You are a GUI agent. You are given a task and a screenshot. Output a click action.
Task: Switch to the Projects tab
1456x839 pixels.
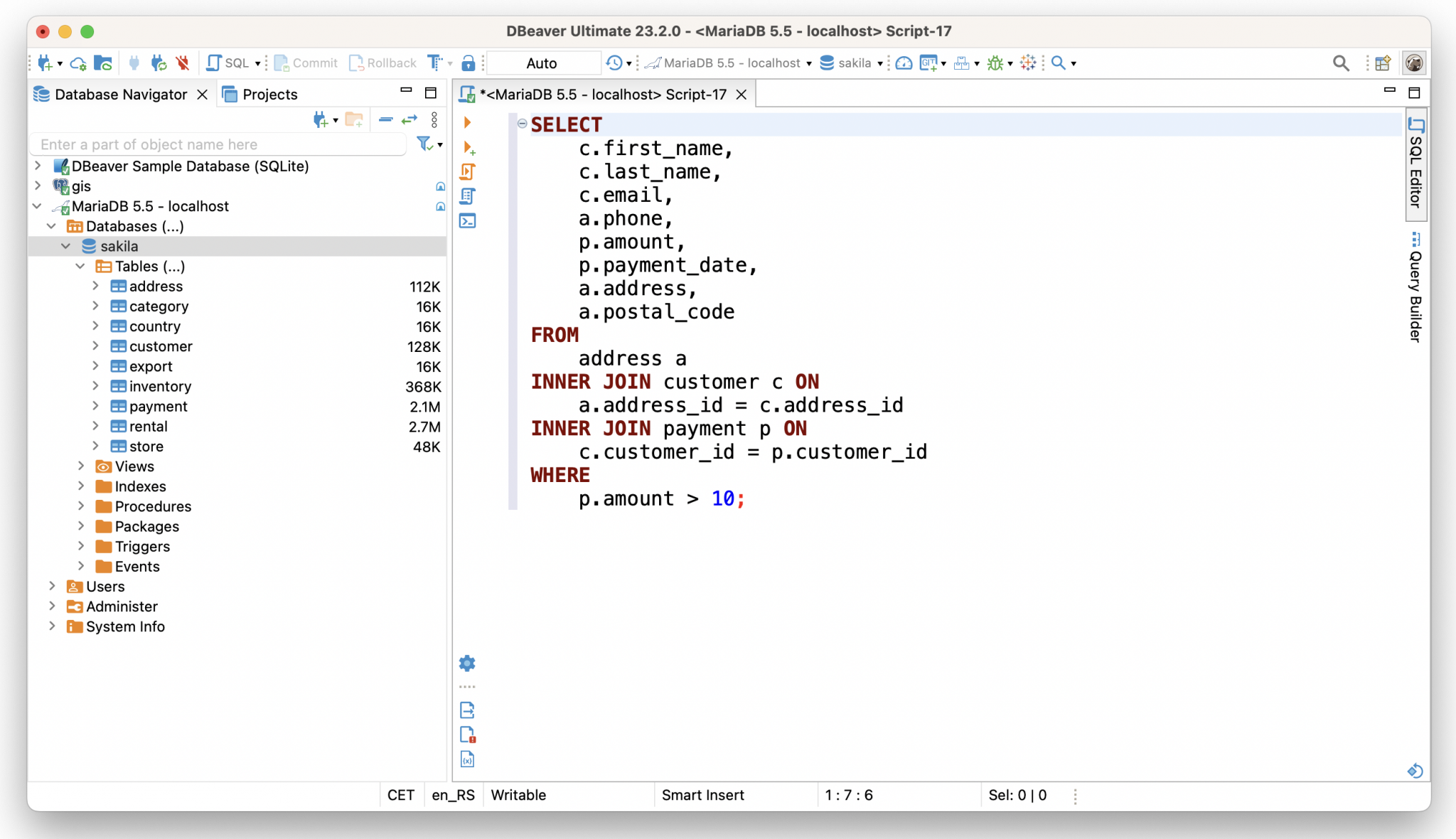click(269, 94)
